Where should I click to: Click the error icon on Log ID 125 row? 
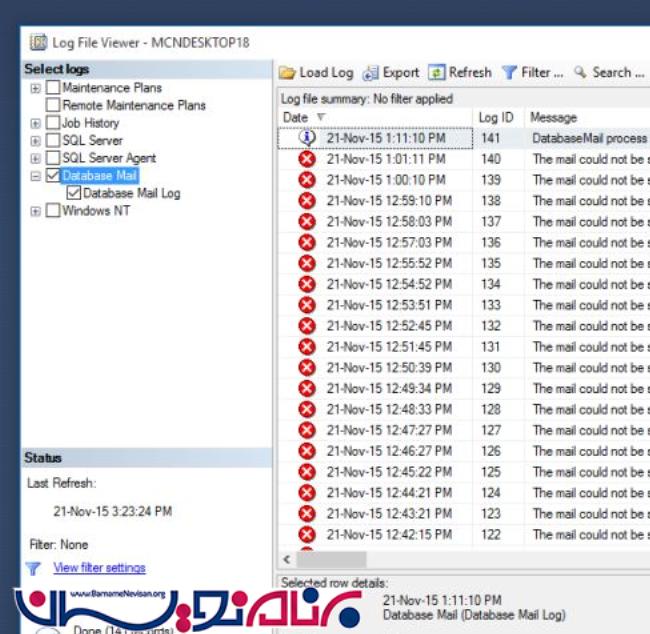pyautogui.click(x=307, y=472)
